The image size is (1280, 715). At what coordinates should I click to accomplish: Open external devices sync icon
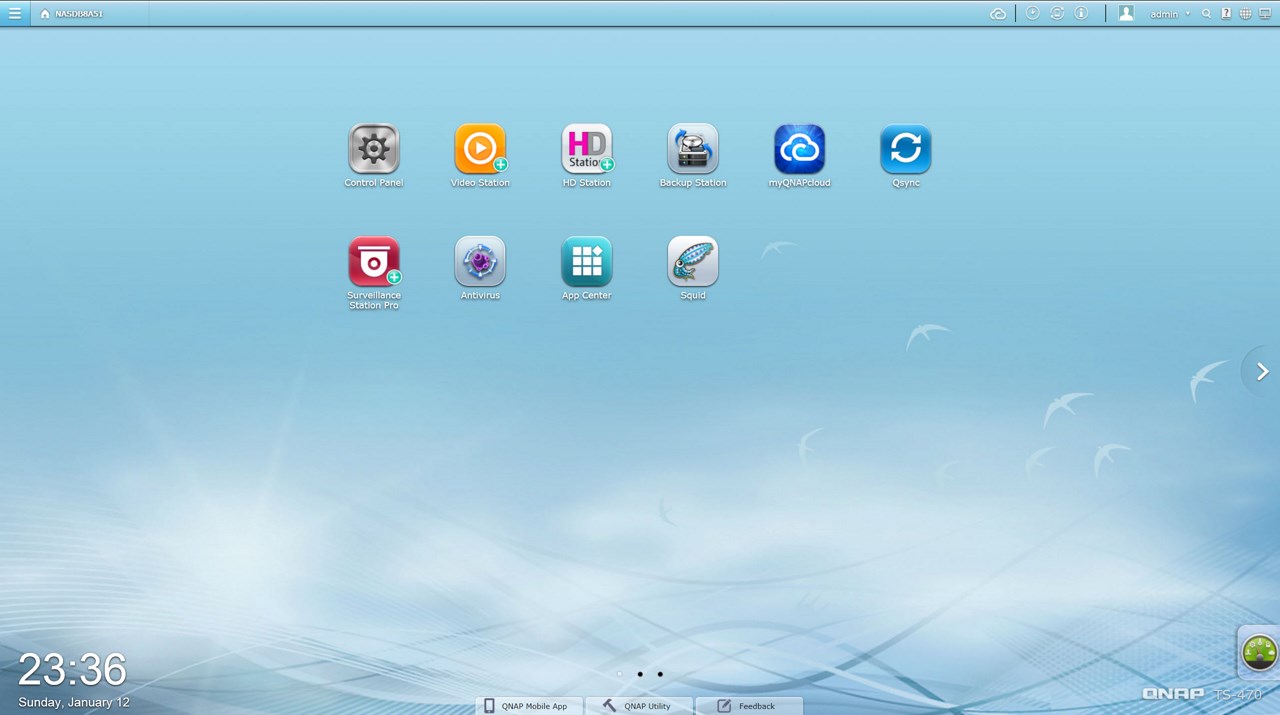point(1057,13)
